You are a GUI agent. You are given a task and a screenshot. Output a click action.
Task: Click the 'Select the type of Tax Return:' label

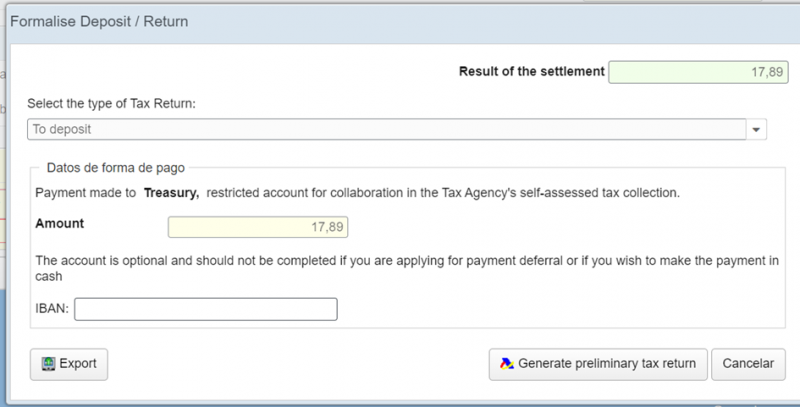[x=119, y=103]
